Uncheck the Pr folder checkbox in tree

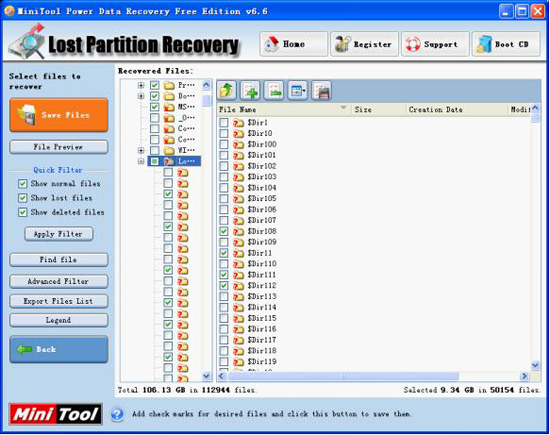coord(154,85)
